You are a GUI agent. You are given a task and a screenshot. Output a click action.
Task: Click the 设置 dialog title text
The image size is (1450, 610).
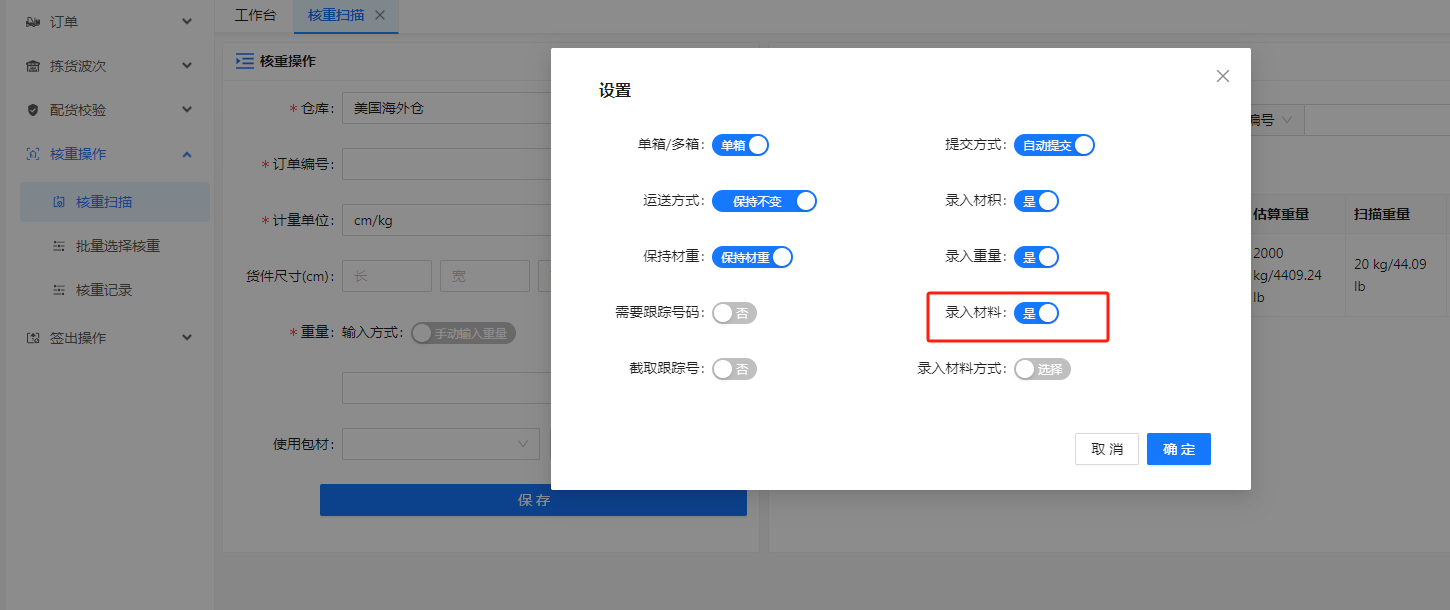(x=615, y=91)
